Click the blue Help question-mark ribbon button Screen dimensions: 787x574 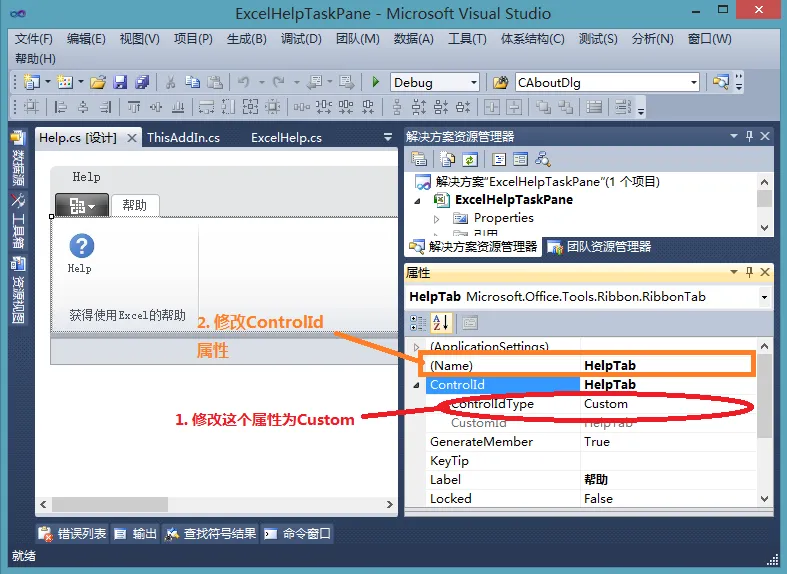(81, 246)
